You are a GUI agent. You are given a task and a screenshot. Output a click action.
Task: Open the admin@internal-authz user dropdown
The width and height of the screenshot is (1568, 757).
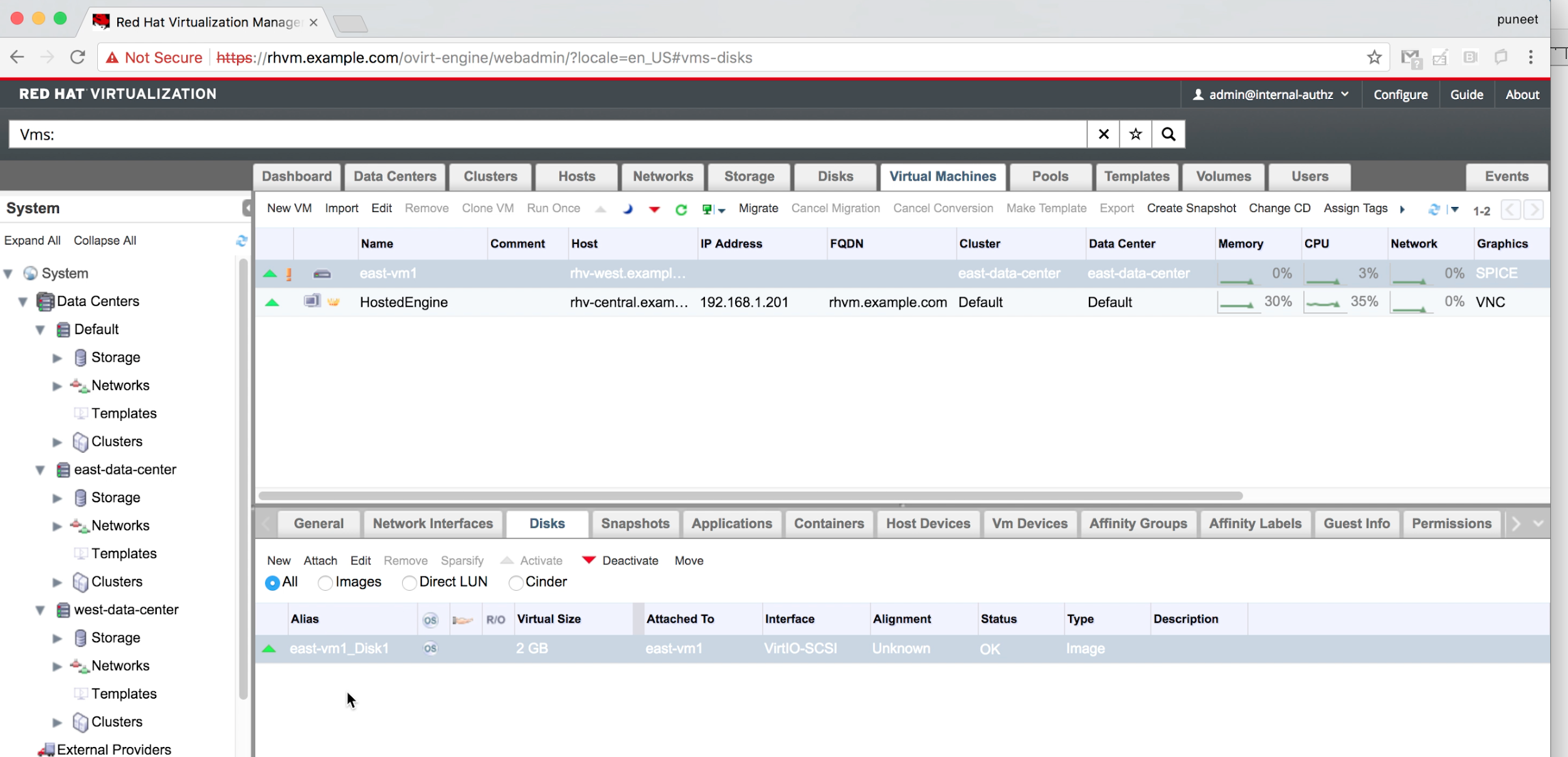pyautogui.click(x=1271, y=95)
